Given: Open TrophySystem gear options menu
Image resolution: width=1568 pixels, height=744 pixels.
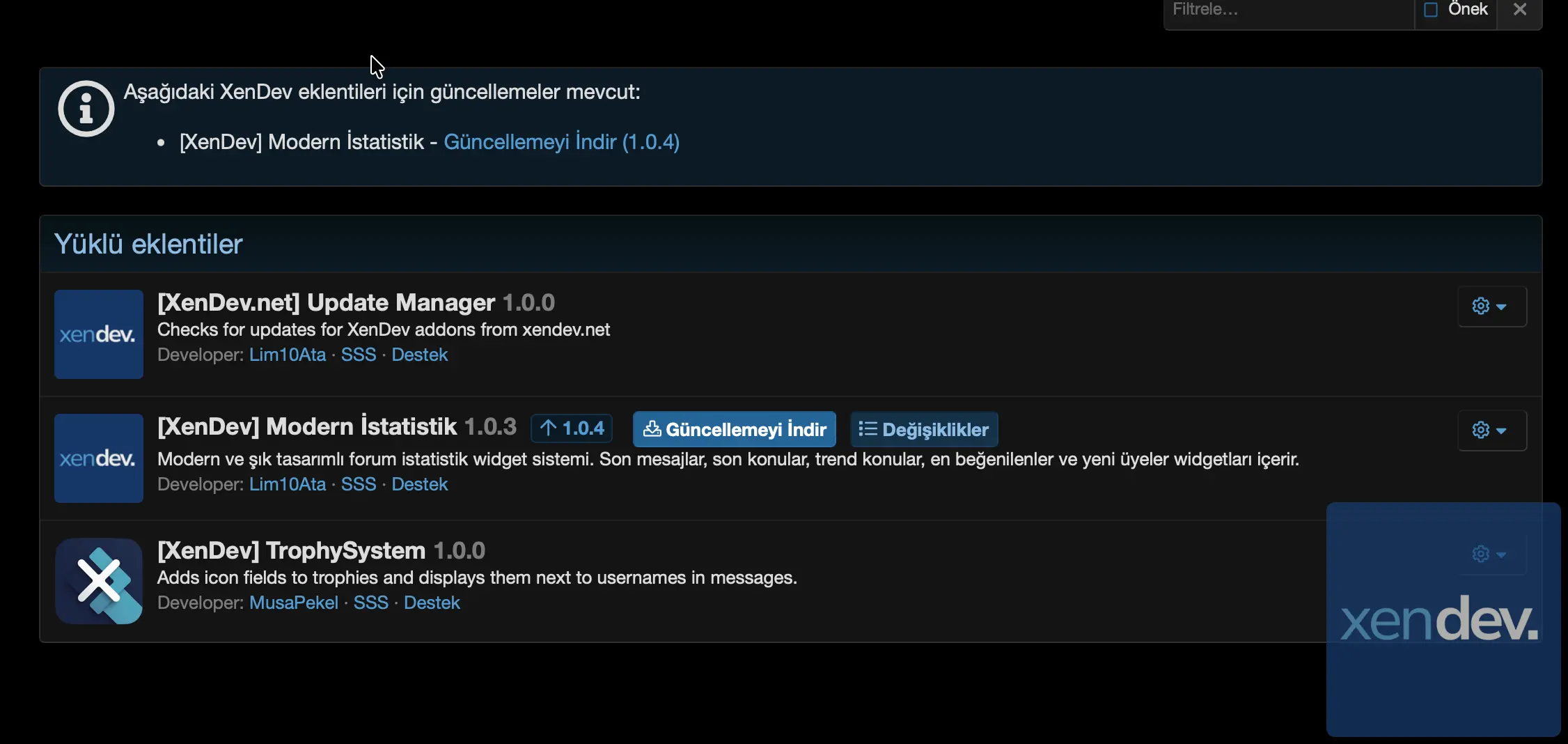Looking at the screenshot, I should click(1491, 555).
